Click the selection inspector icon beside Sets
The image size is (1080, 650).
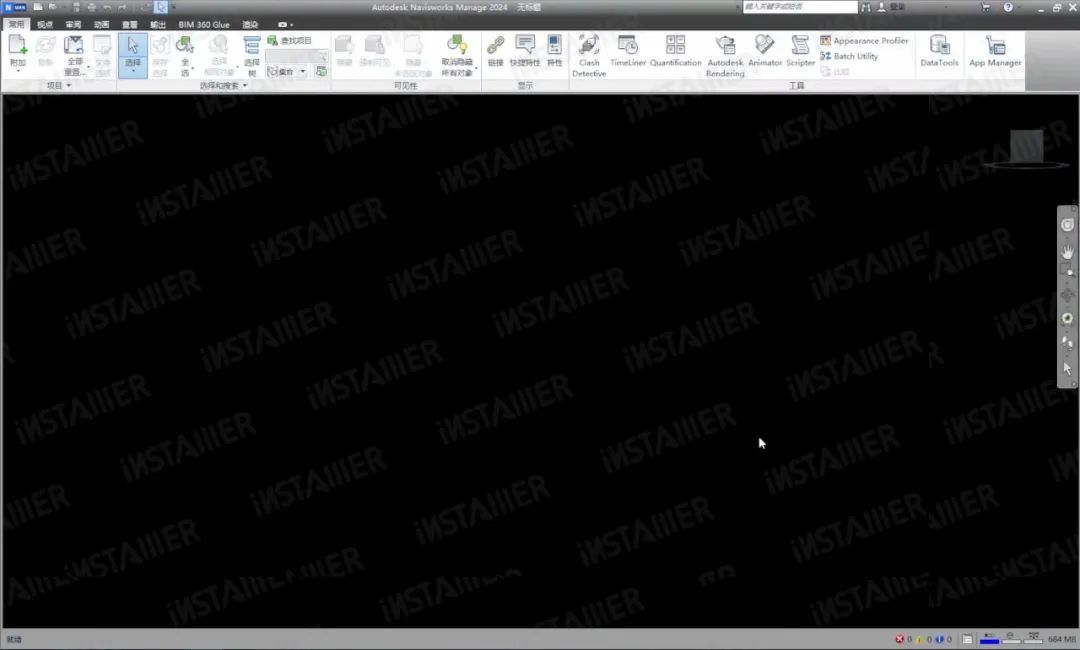click(x=321, y=71)
